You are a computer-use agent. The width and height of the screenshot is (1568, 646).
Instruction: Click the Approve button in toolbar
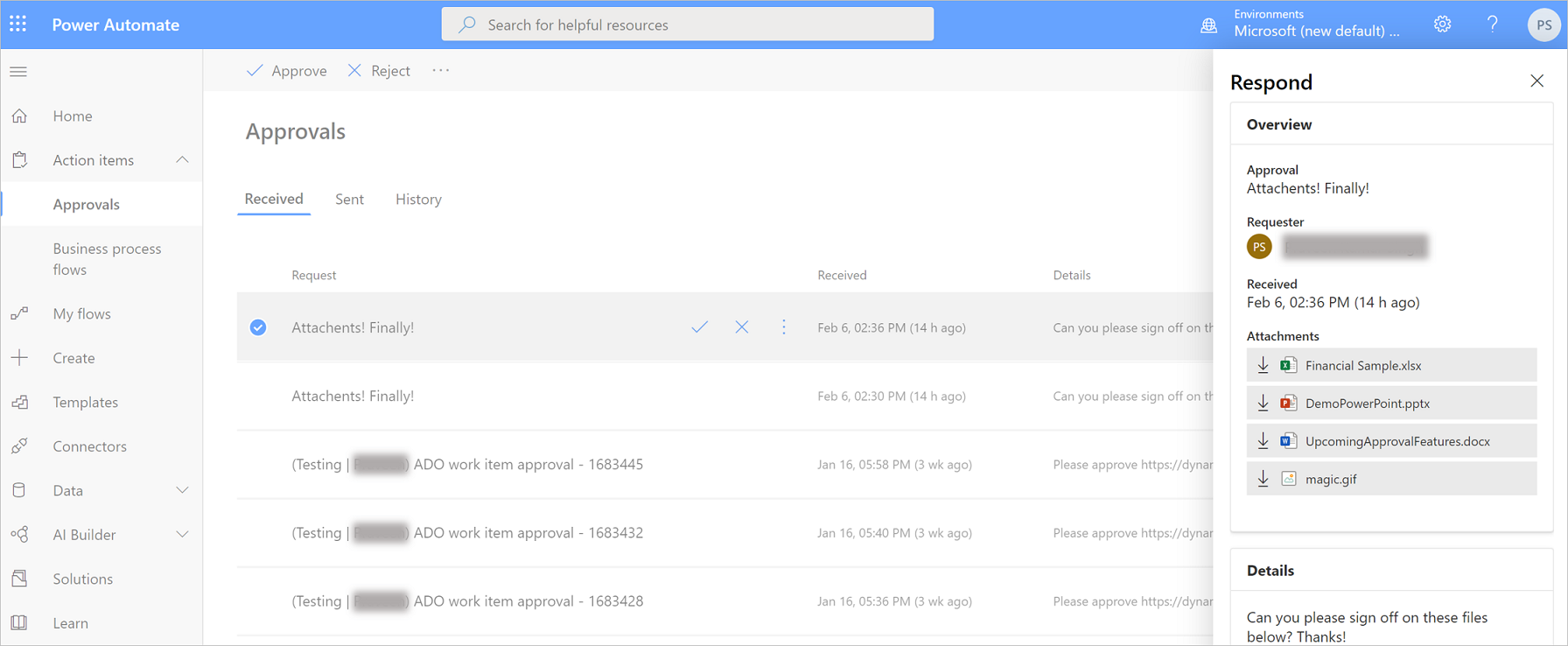pos(287,71)
